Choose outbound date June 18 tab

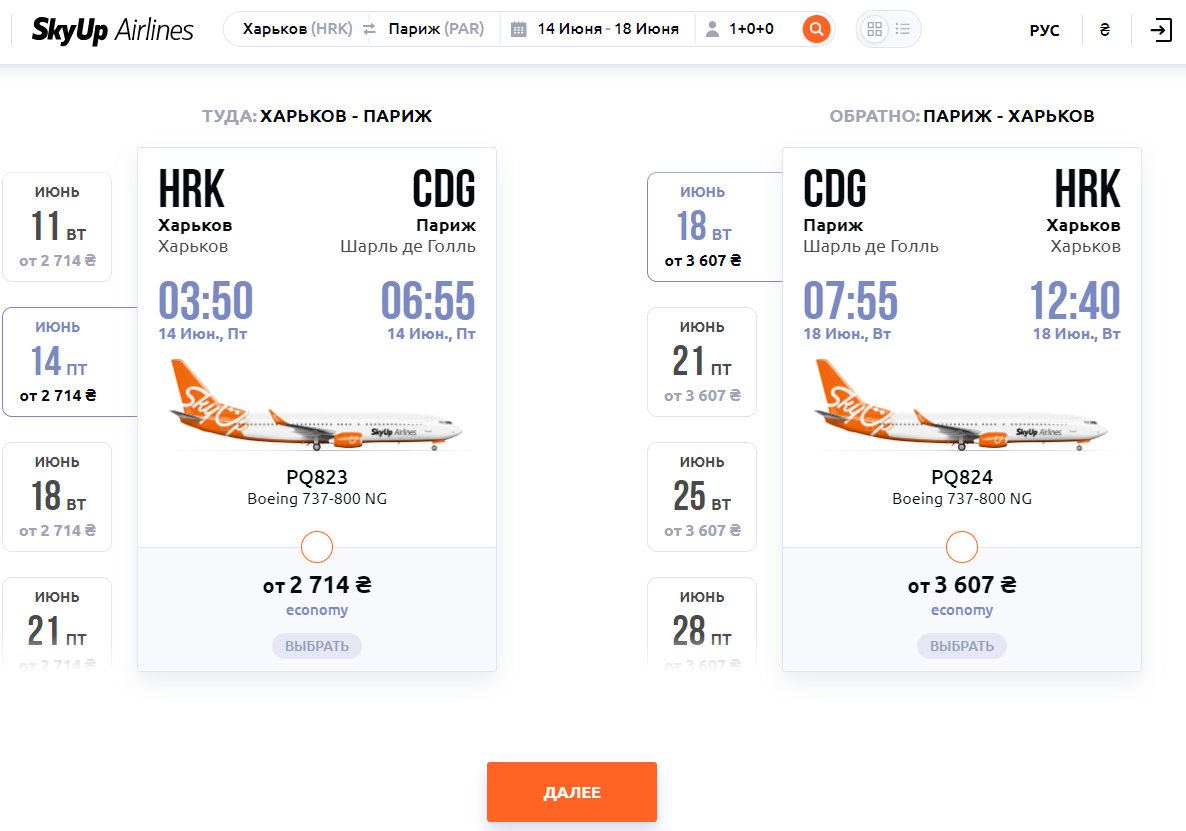[57, 497]
